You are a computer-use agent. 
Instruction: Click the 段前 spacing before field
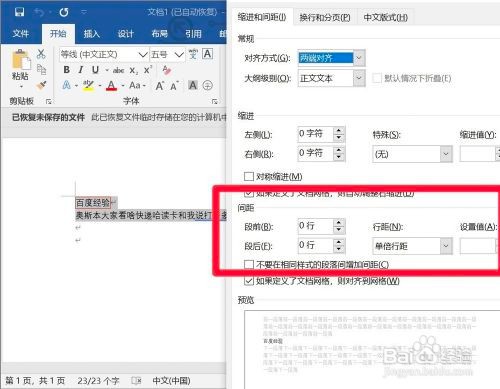point(315,226)
